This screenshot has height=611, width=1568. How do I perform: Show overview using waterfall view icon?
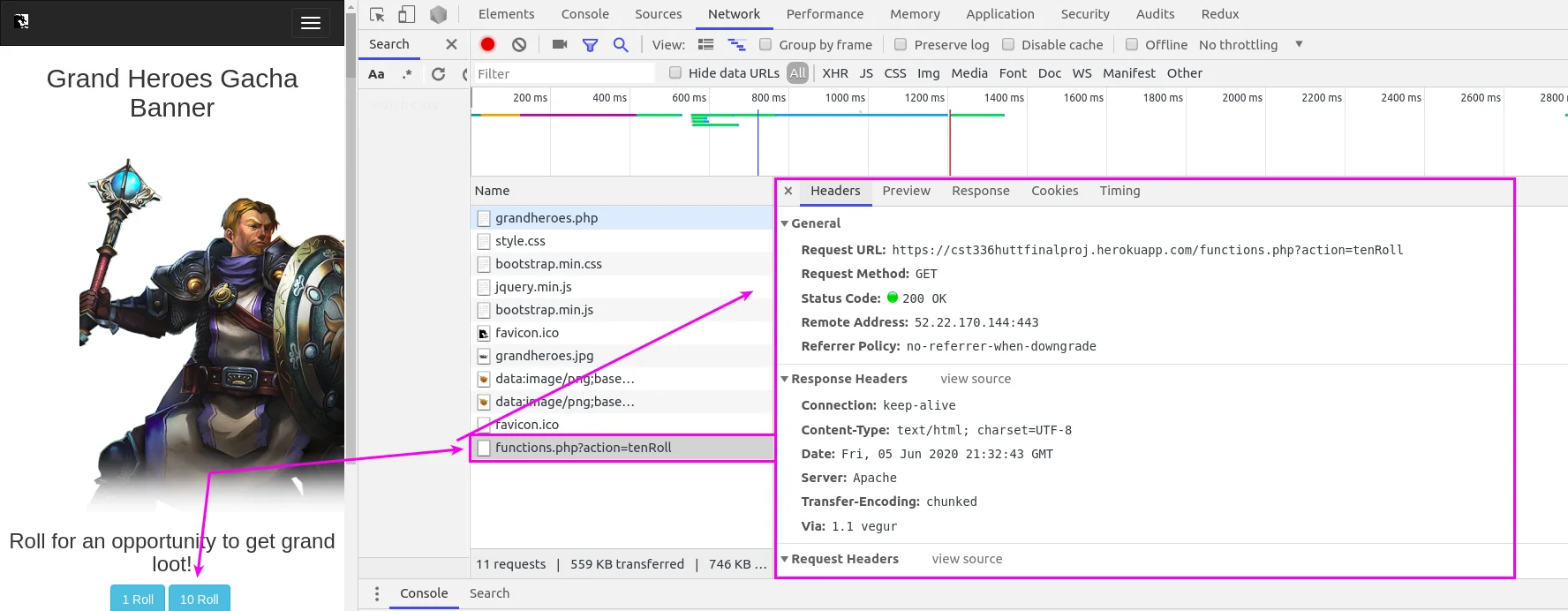point(736,44)
